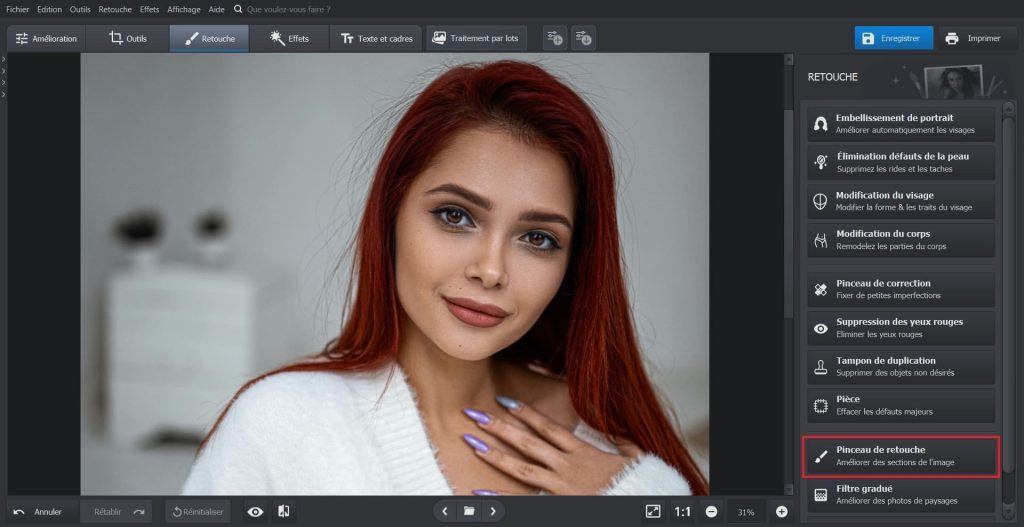Click the add preset icon with plus
Viewport: 1024px width, 527px height.
click(555, 39)
